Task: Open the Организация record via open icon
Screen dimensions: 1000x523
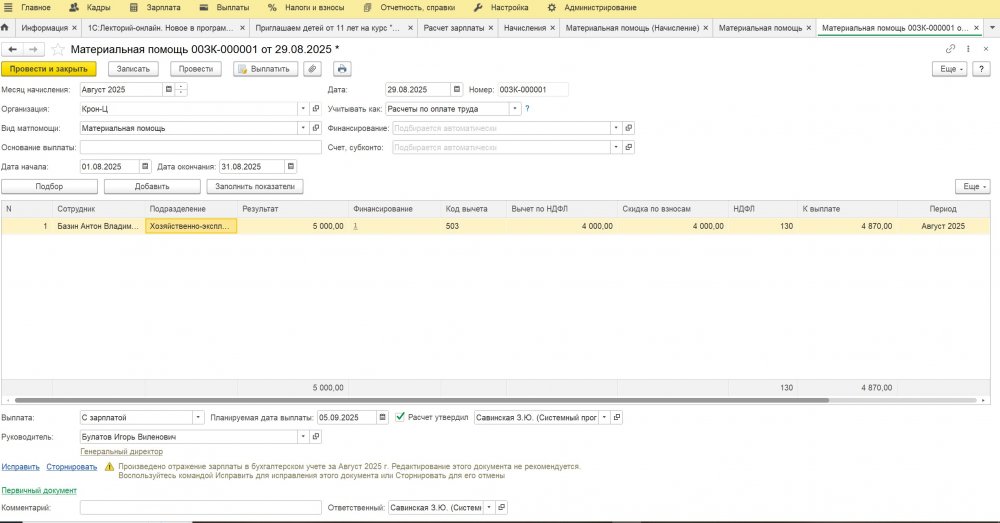Action: point(316,109)
